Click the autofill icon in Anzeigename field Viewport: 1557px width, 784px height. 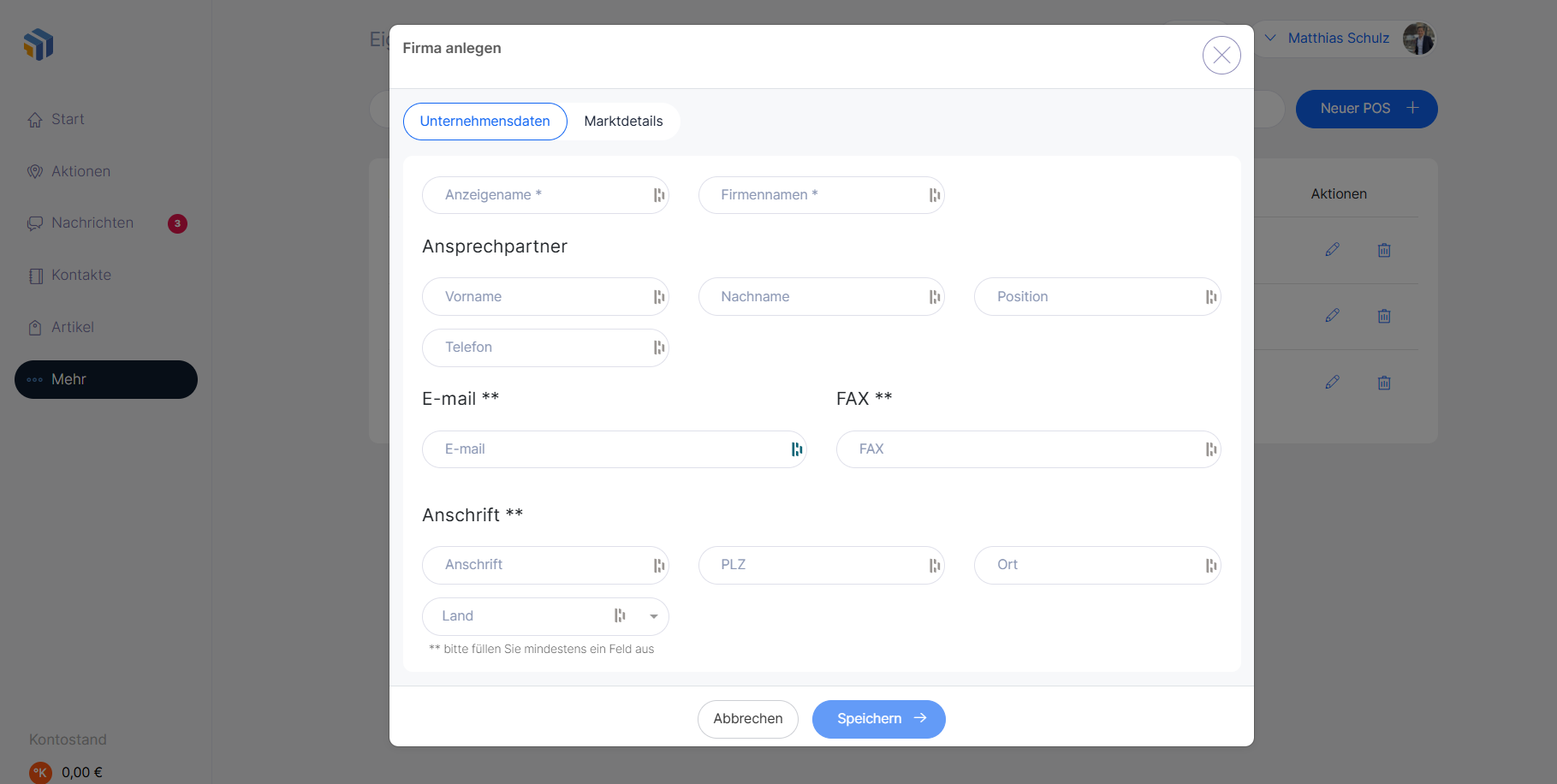click(658, 195)
